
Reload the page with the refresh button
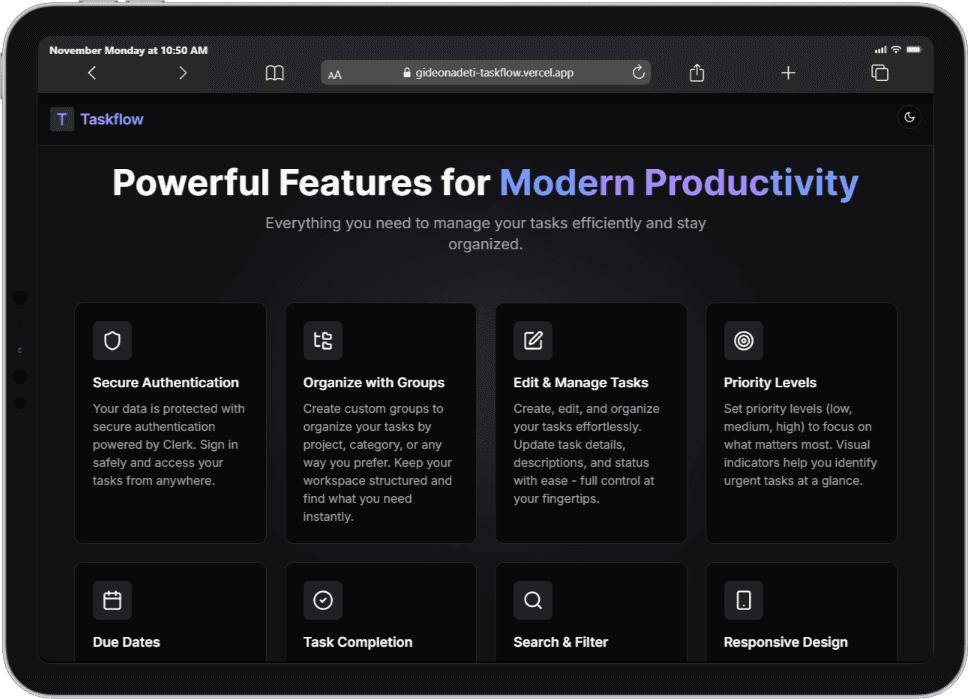638,72
